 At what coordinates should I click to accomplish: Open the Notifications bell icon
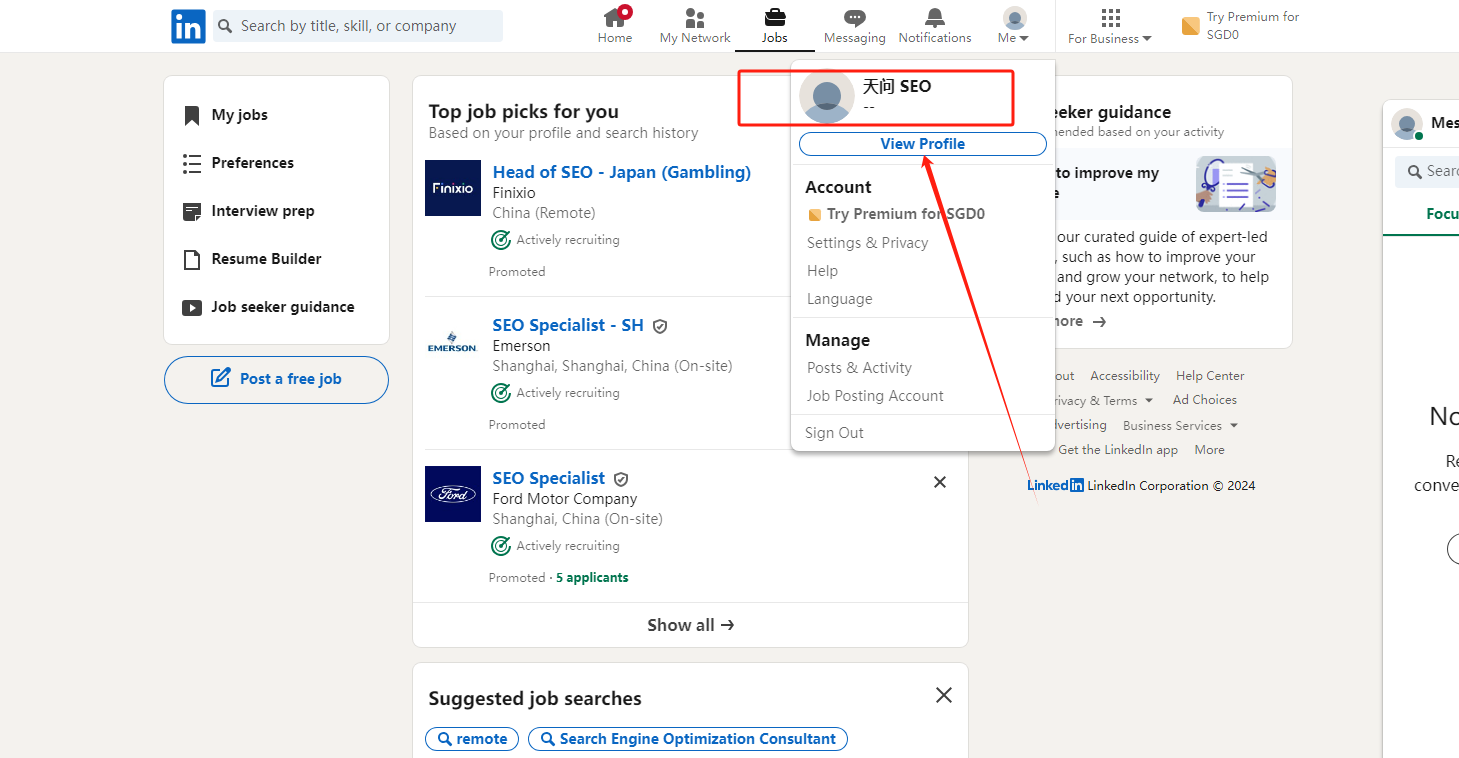(x=934, y=18)
